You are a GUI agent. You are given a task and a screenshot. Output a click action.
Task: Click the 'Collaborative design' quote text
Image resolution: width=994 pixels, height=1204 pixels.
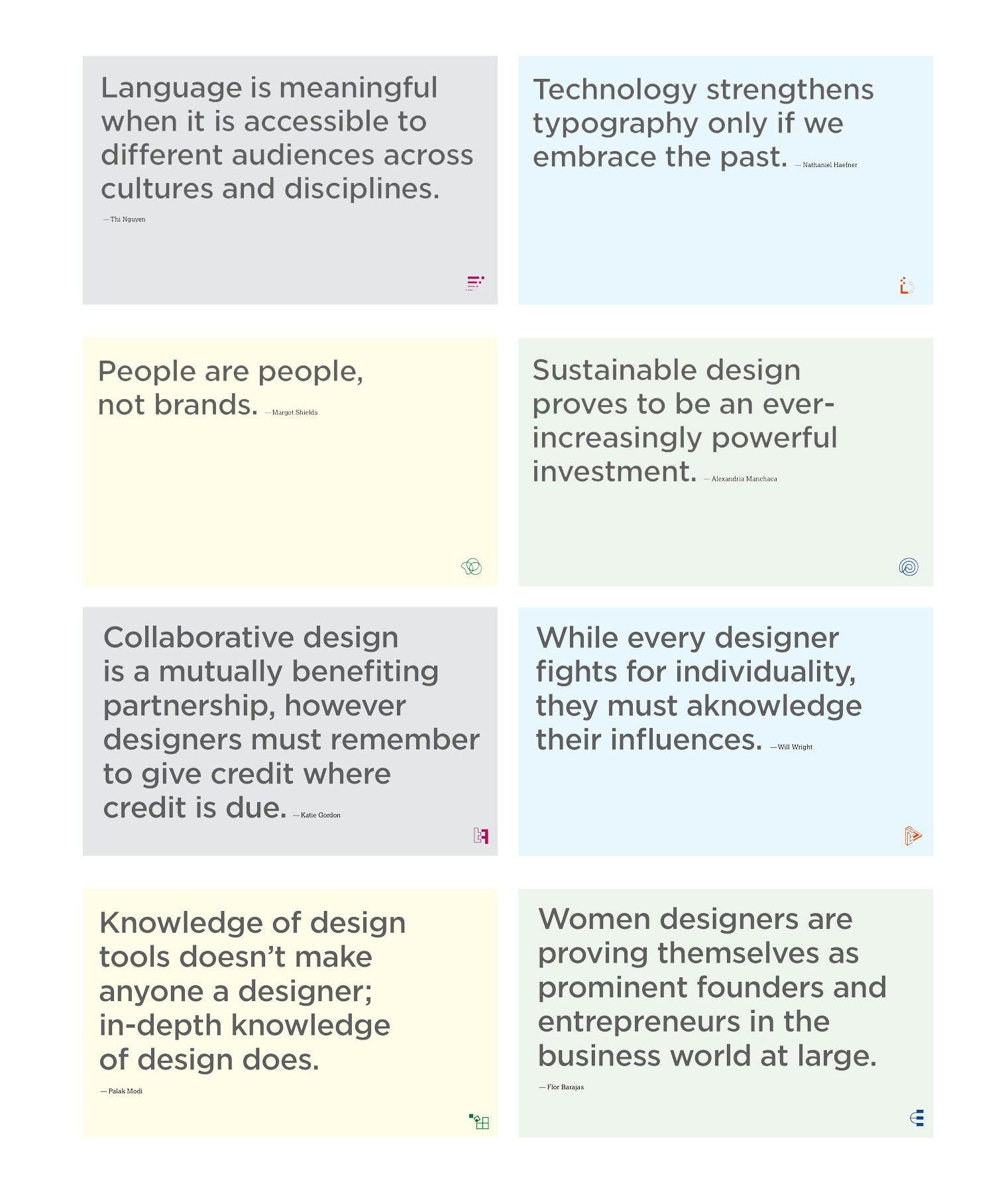click(291, 722)
